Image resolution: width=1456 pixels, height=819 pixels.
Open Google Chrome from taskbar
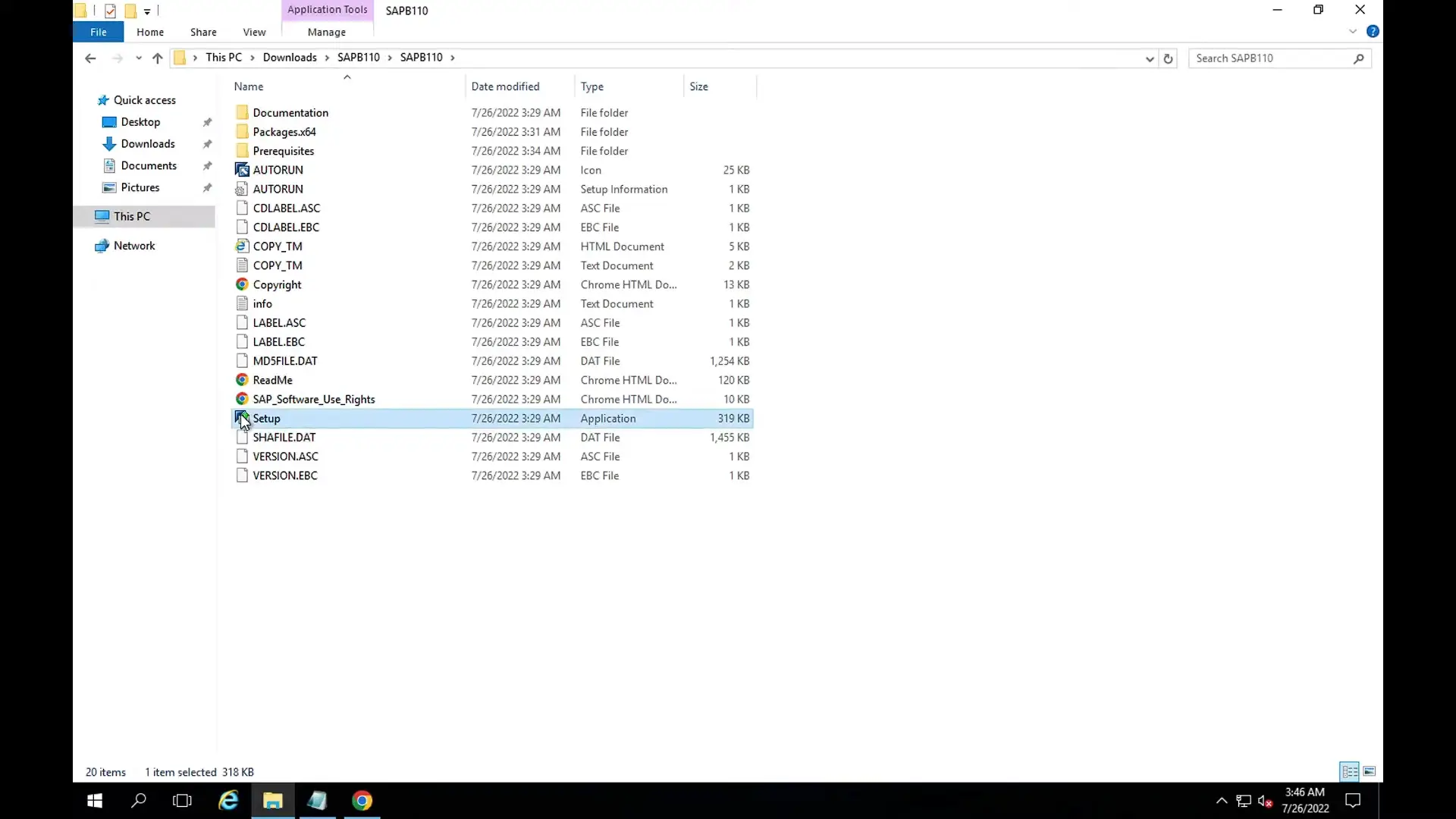coord(362,801)
